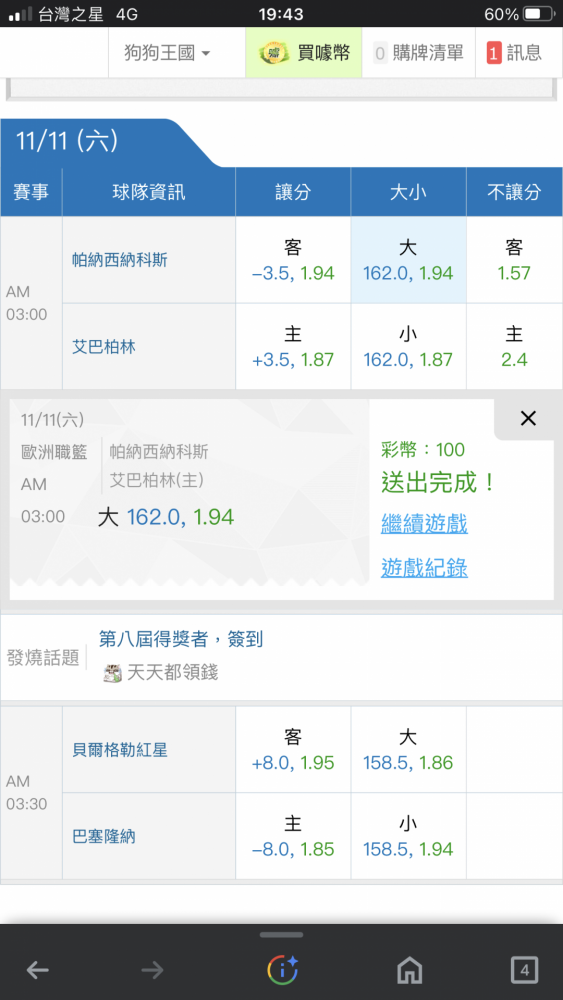The image size is (563, 1000).
Task: Open the 訊息 messages tab
Action: (x=514, y=53)
